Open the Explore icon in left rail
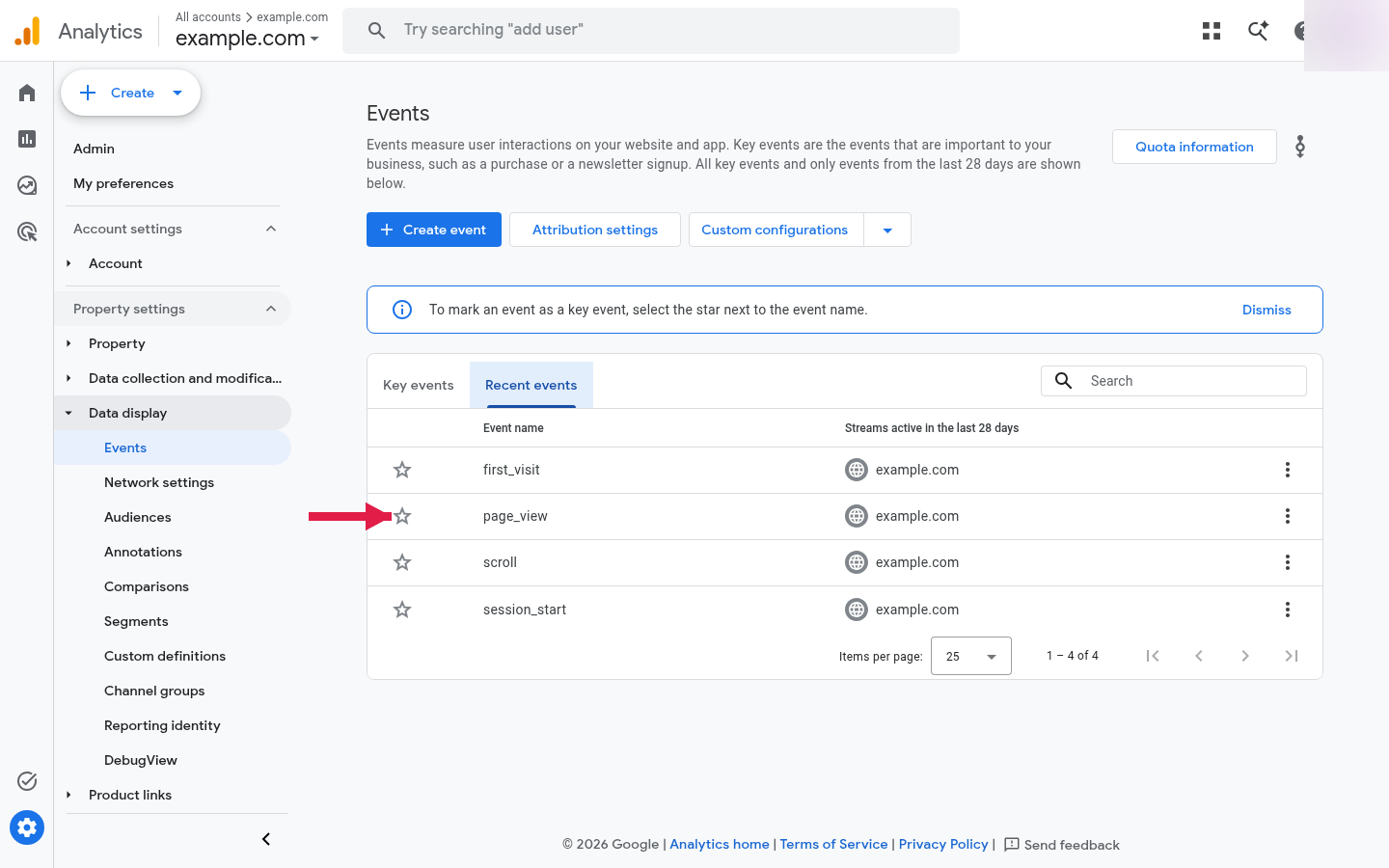 [x=27, y=185]
